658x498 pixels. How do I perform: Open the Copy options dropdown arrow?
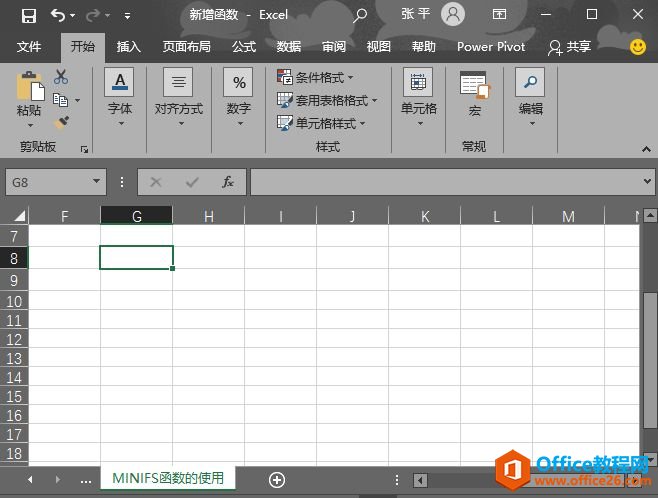coord(77,100)
